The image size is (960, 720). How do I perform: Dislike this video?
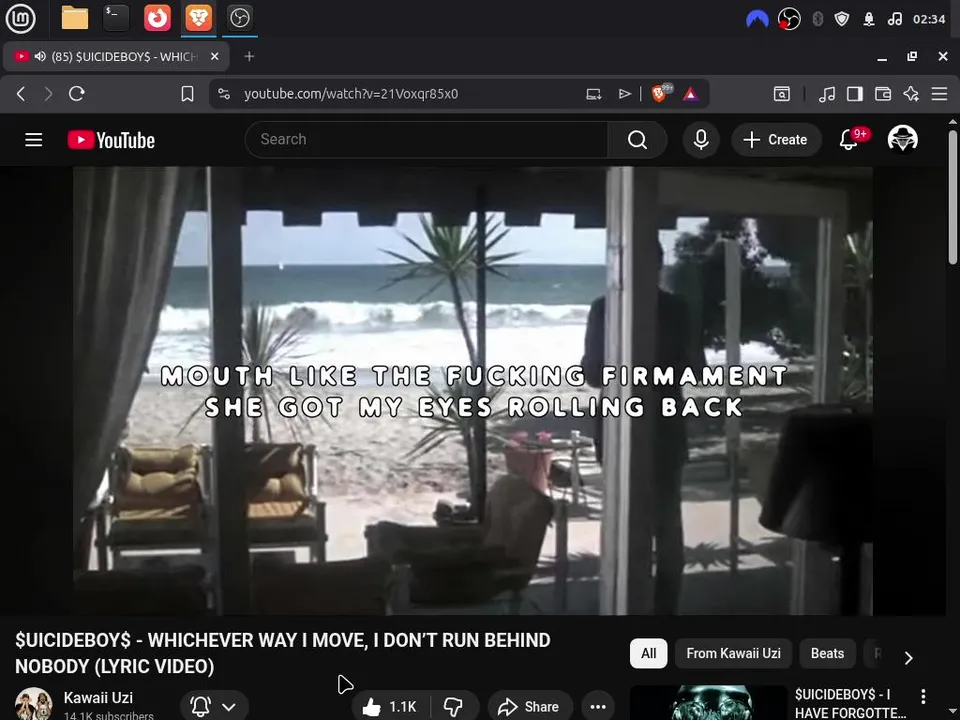tap(454, 707)
